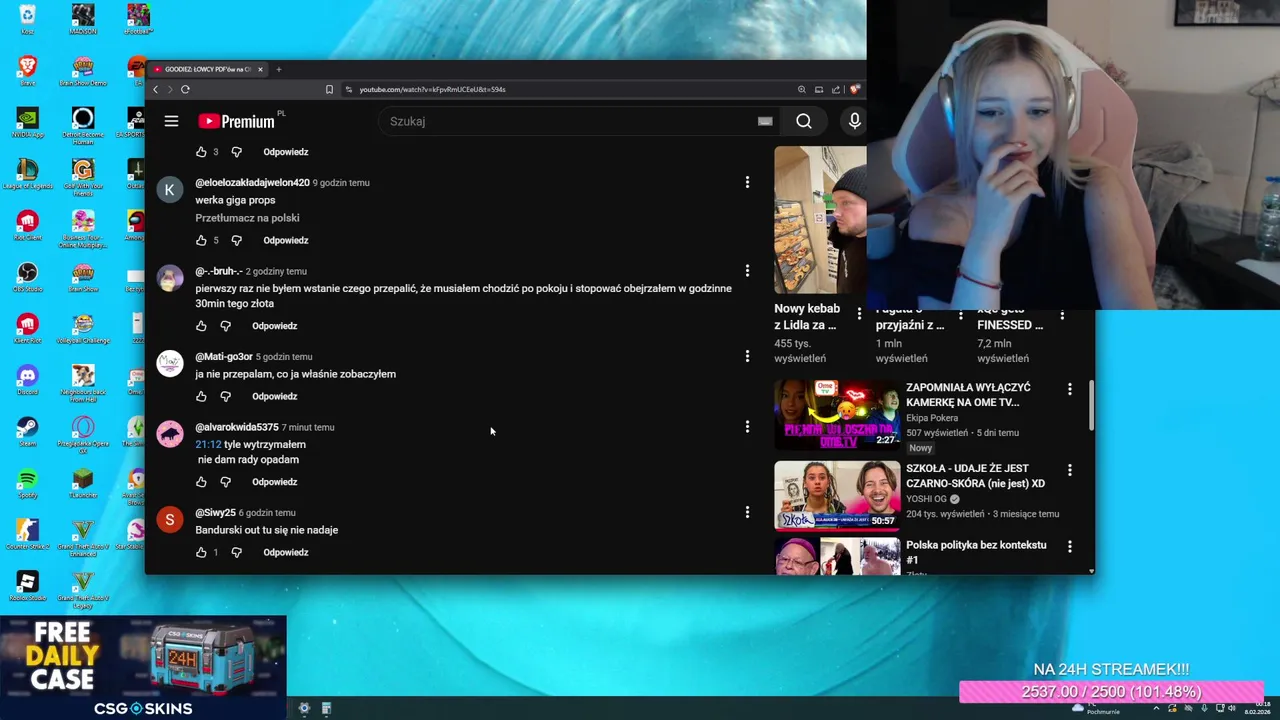Open a new tab with the plus button
This screenshot has width=1280, height=720.
pyautogui.click(x=279, y=69)
